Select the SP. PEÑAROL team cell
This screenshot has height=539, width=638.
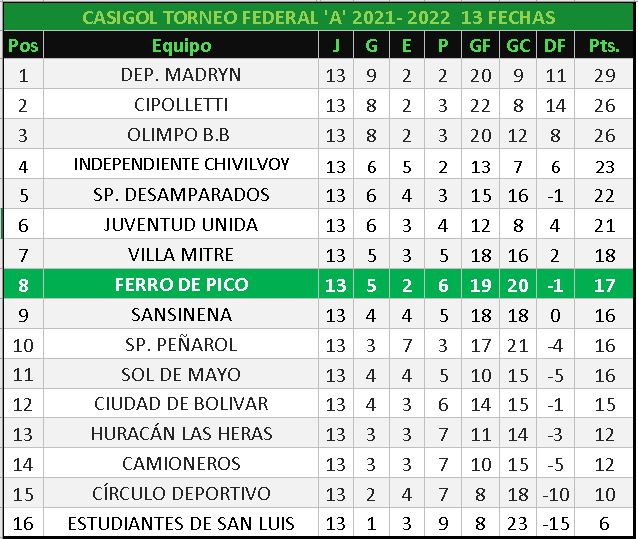pos(181,345)
